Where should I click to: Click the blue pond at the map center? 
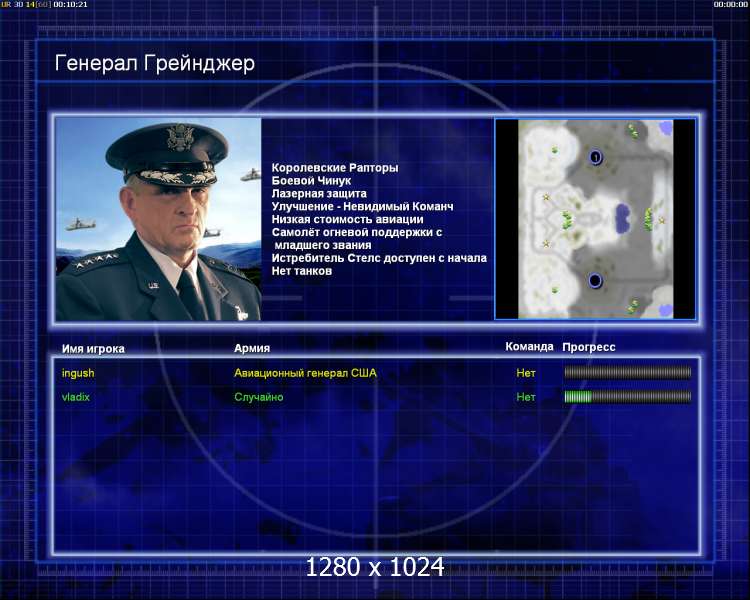point(622,218)
